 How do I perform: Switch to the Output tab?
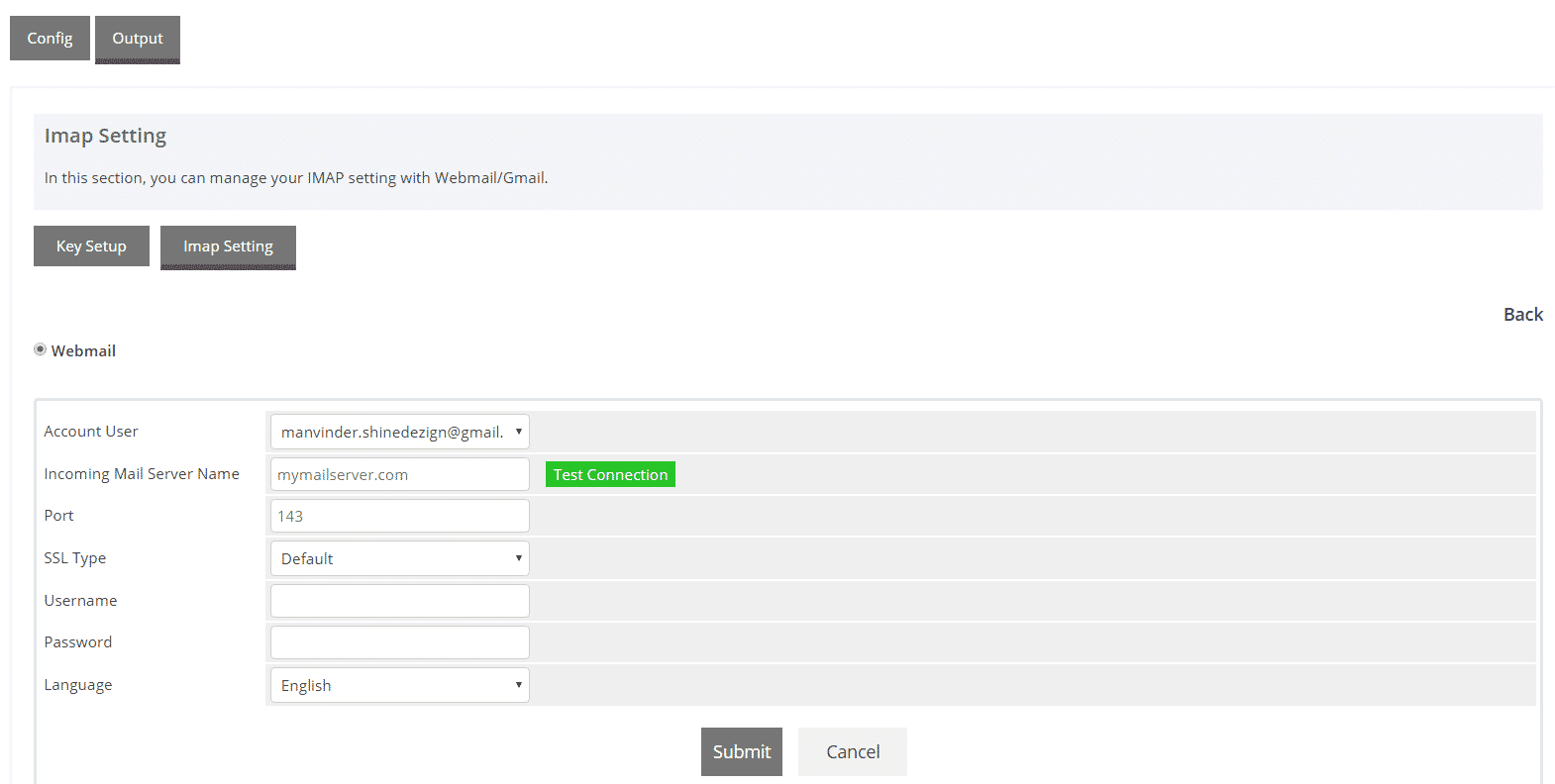(137, 39)
